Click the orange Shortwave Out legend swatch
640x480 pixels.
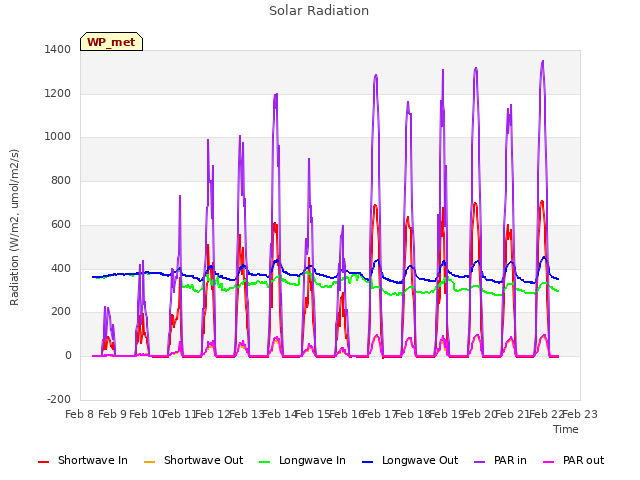[149, 462]
